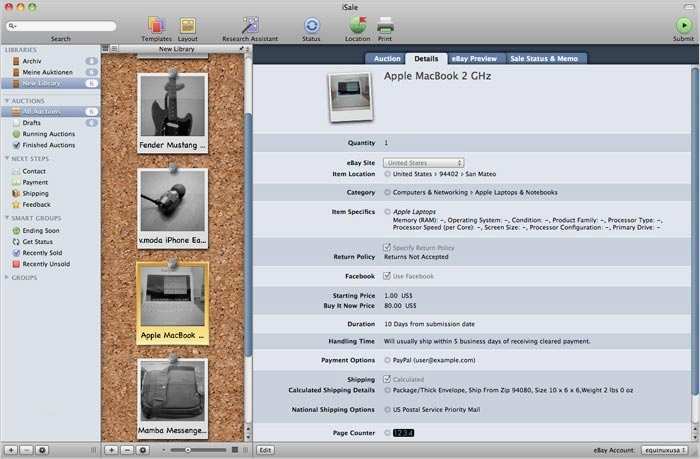
Task: Open the Templates toolbar icon
Action: 156,25
